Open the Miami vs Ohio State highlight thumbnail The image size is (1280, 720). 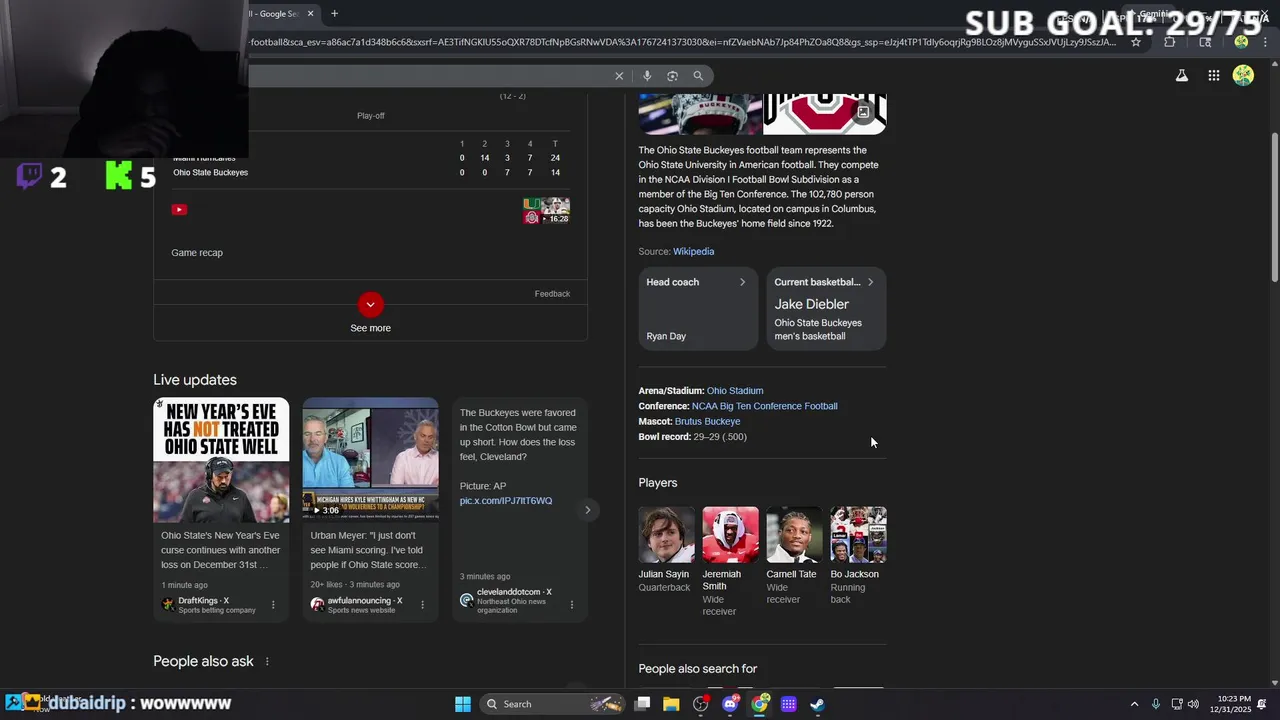tap(546, 211)
